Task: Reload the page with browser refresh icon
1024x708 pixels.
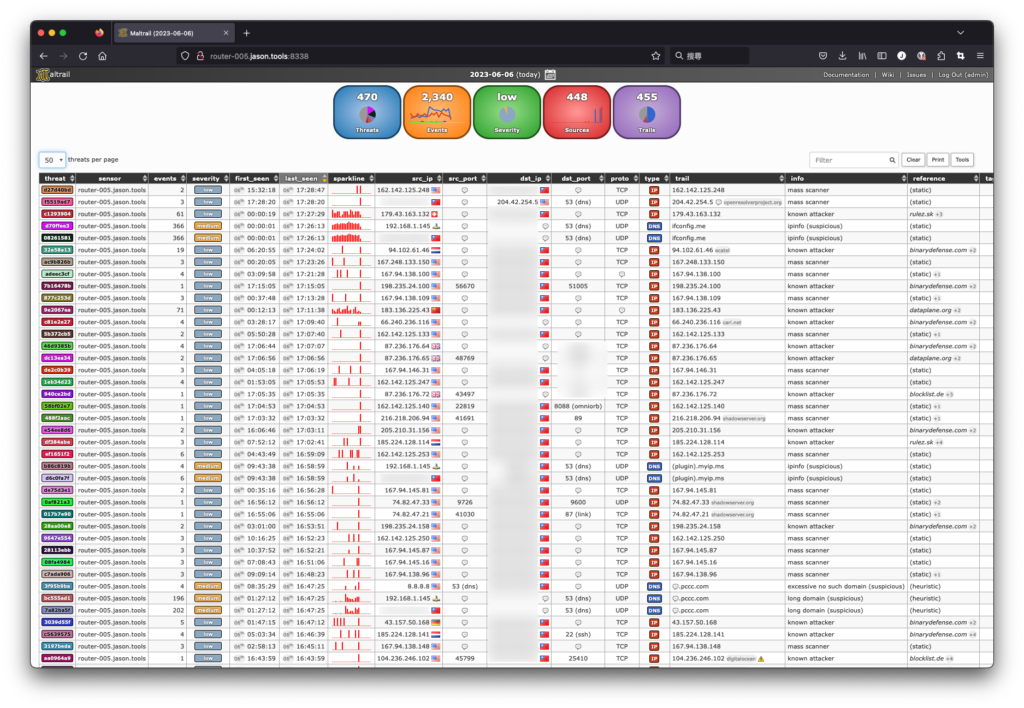Action: pyautogui.click(x=83, y=56)
